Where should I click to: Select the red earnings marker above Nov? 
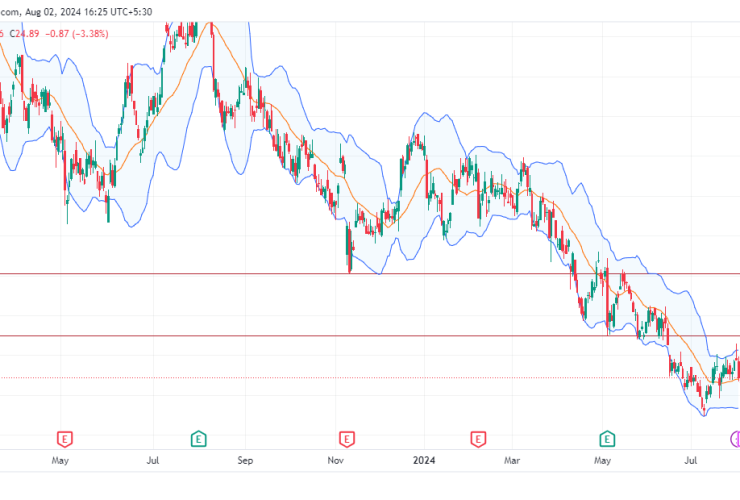pos(346,437)
